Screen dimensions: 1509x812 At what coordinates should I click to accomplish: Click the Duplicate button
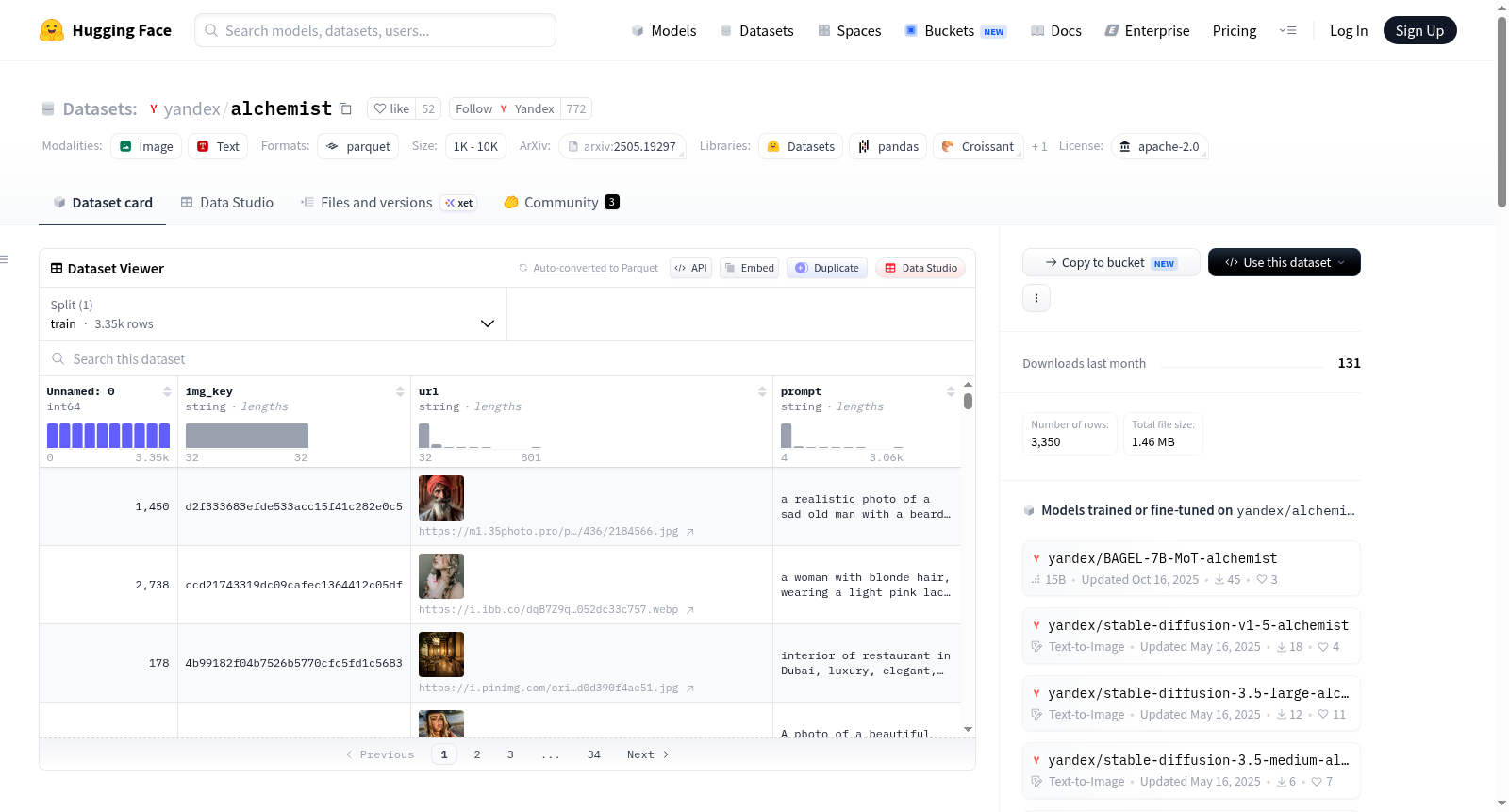click(826, 268)
